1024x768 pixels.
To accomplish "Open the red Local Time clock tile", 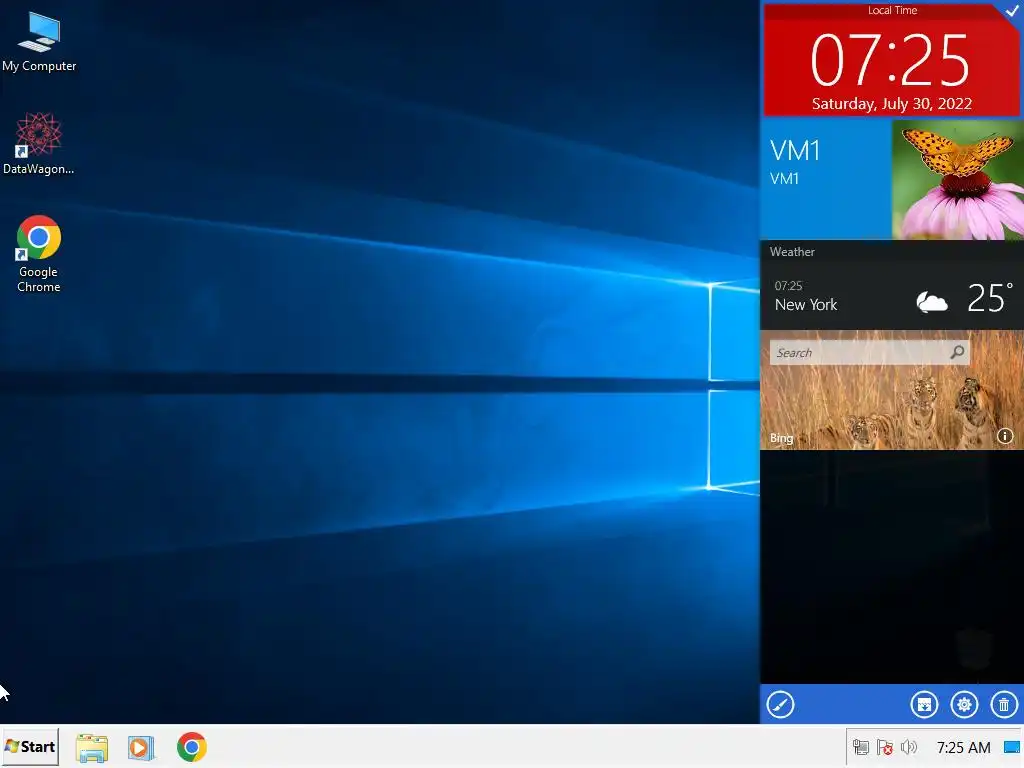I will click(892, 60).
